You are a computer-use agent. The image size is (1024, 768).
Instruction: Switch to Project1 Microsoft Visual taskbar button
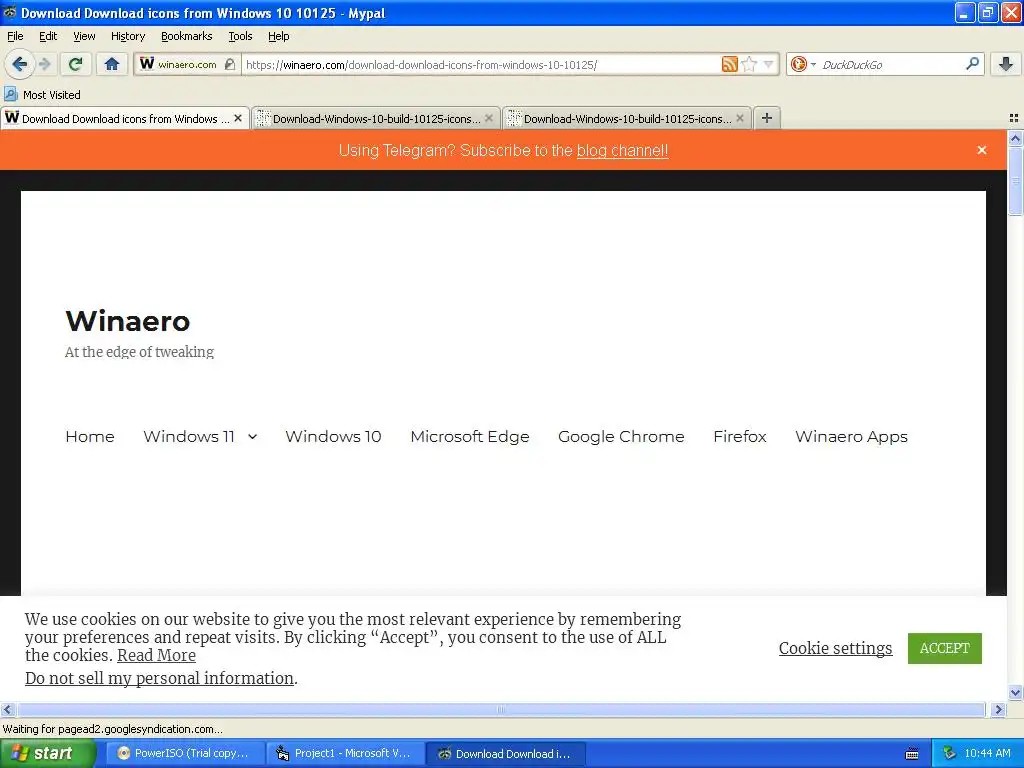click(345, 753)
